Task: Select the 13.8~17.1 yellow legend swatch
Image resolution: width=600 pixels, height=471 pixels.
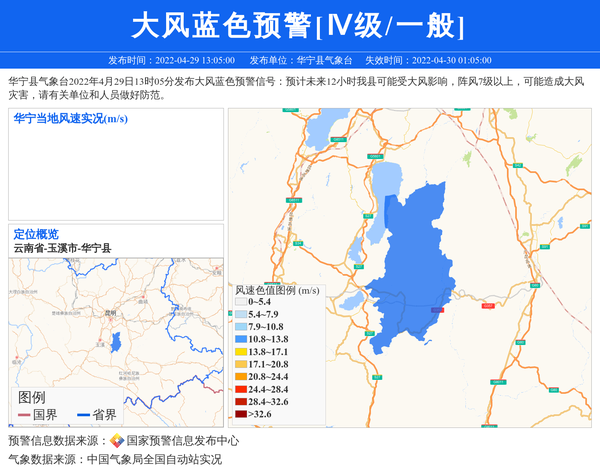Action: pyautogui.click(x=240, y=352)
